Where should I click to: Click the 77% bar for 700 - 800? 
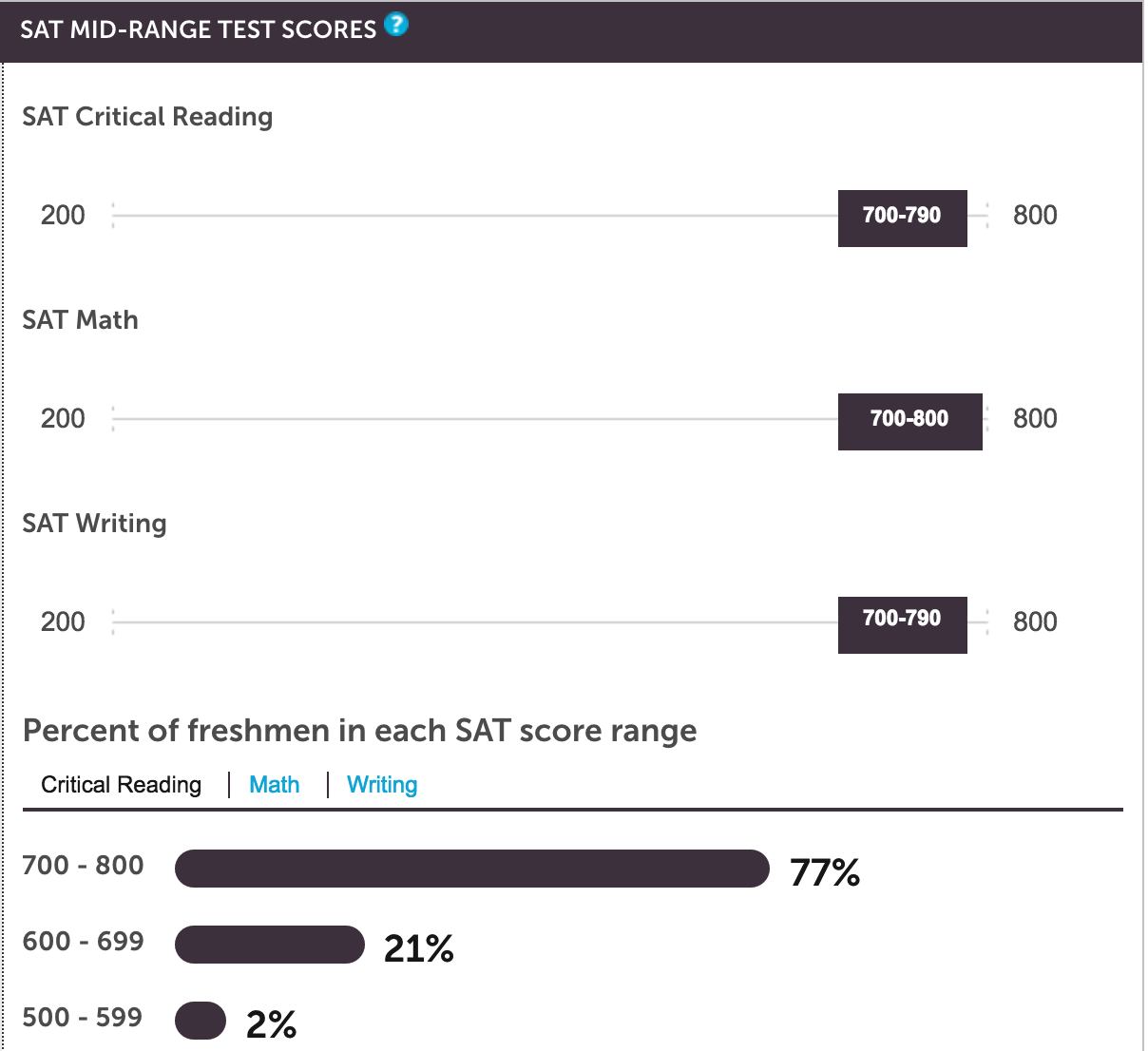[471, 869]
